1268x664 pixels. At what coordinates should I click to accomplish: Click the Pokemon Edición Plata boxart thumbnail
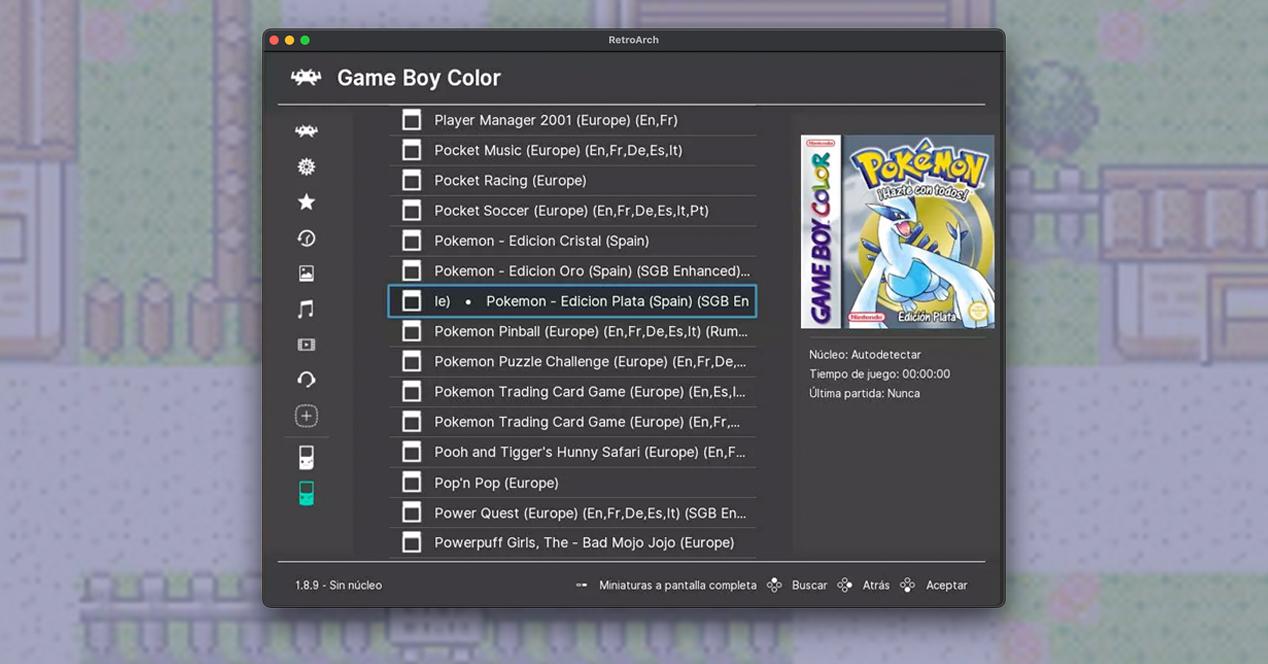coord(898,231)
